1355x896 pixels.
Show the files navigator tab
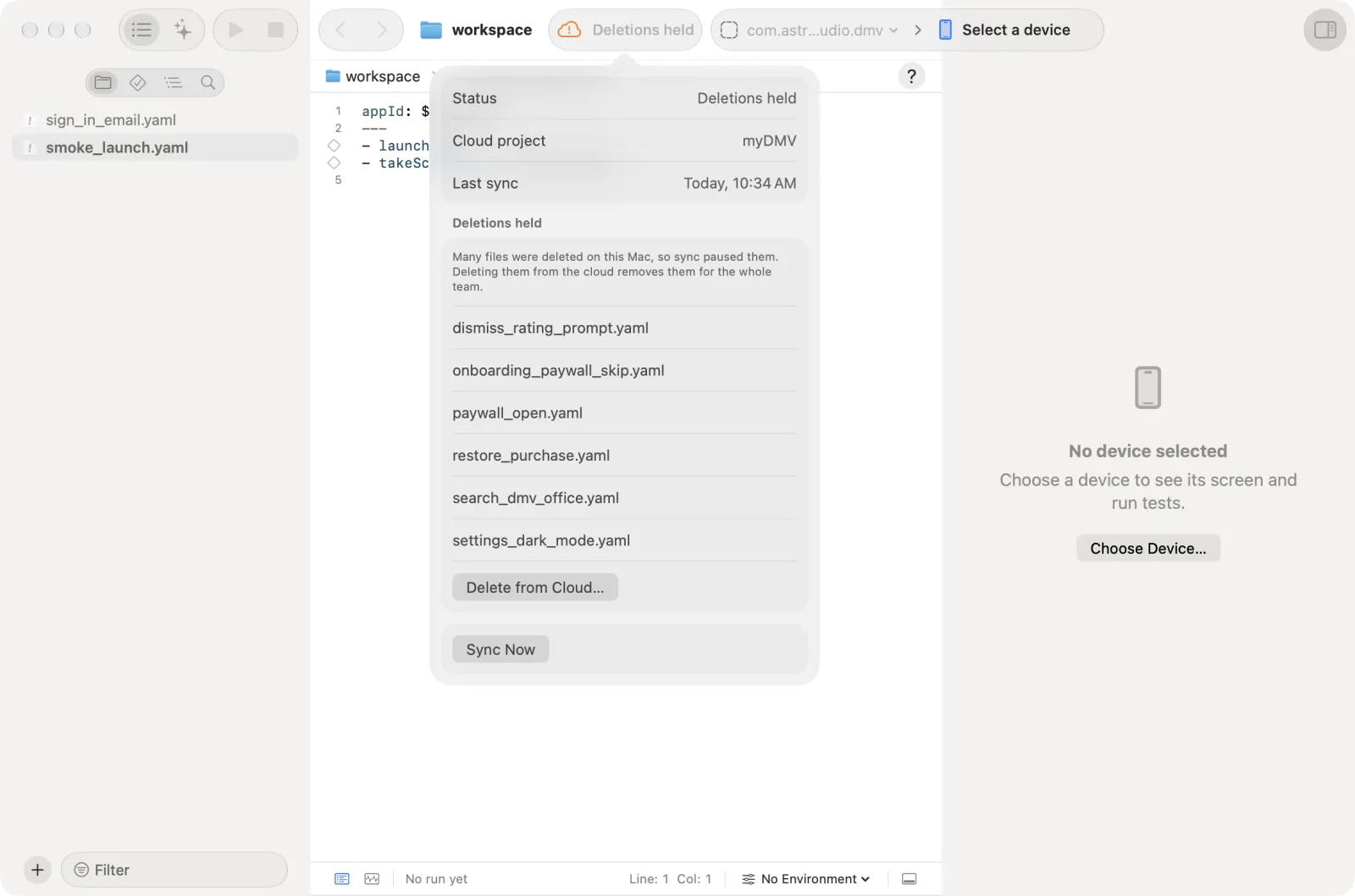point(103,83)
